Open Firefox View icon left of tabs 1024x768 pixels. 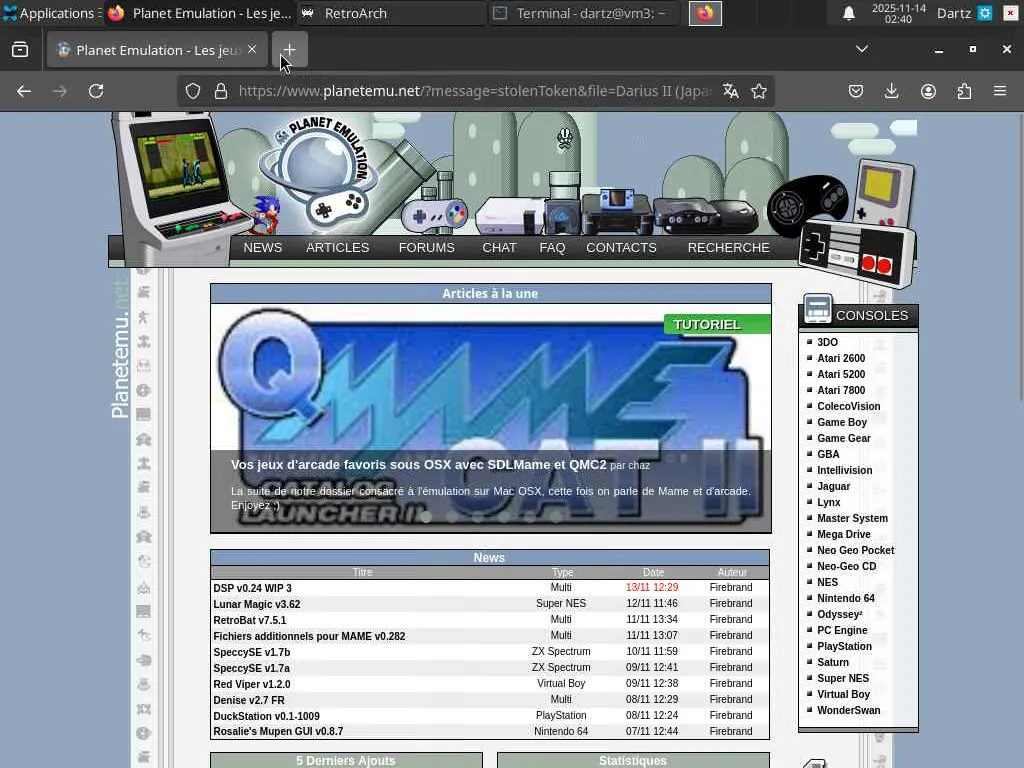click(x=20, y=50)
